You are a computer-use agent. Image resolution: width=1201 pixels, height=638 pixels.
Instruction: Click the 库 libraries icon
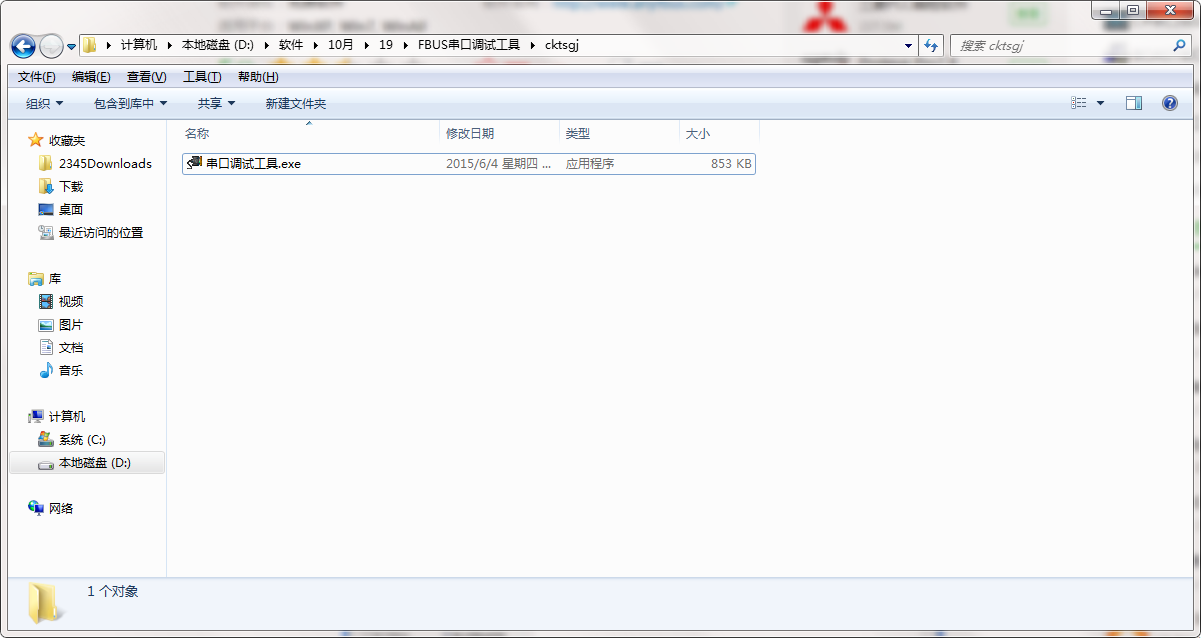(x=36, y=278)
